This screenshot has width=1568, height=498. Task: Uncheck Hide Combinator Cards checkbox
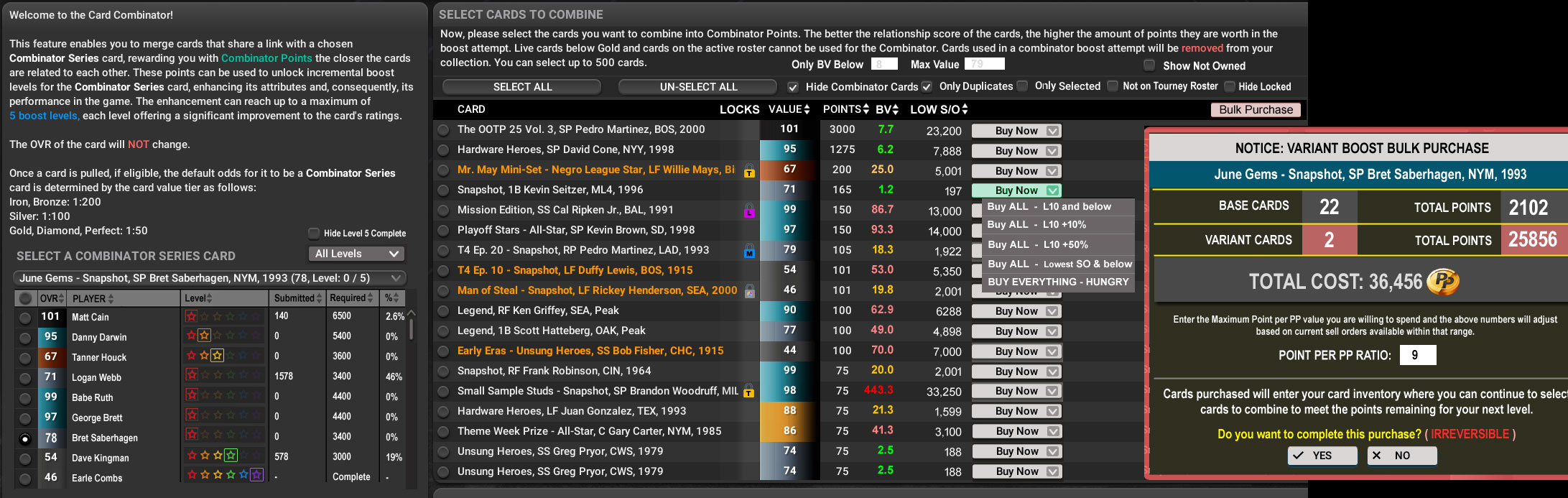click(793, 87)
